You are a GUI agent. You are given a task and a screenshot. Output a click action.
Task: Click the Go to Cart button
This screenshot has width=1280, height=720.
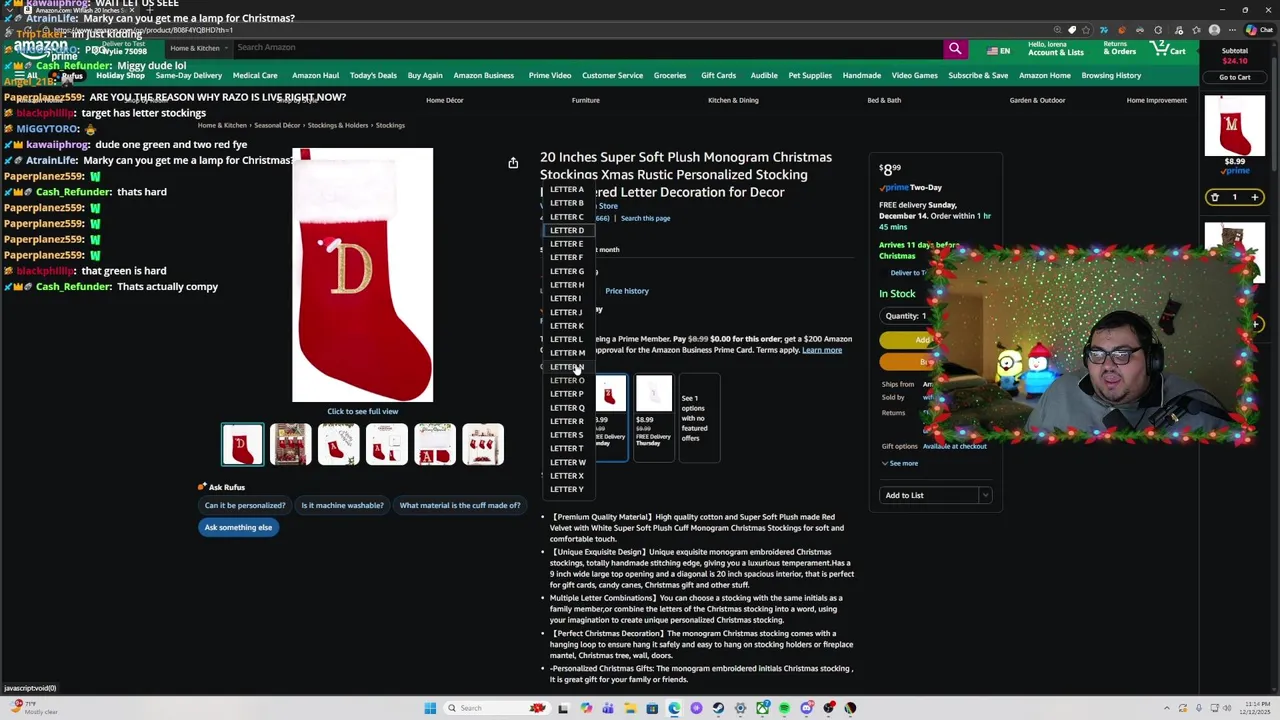(1234, 77)
